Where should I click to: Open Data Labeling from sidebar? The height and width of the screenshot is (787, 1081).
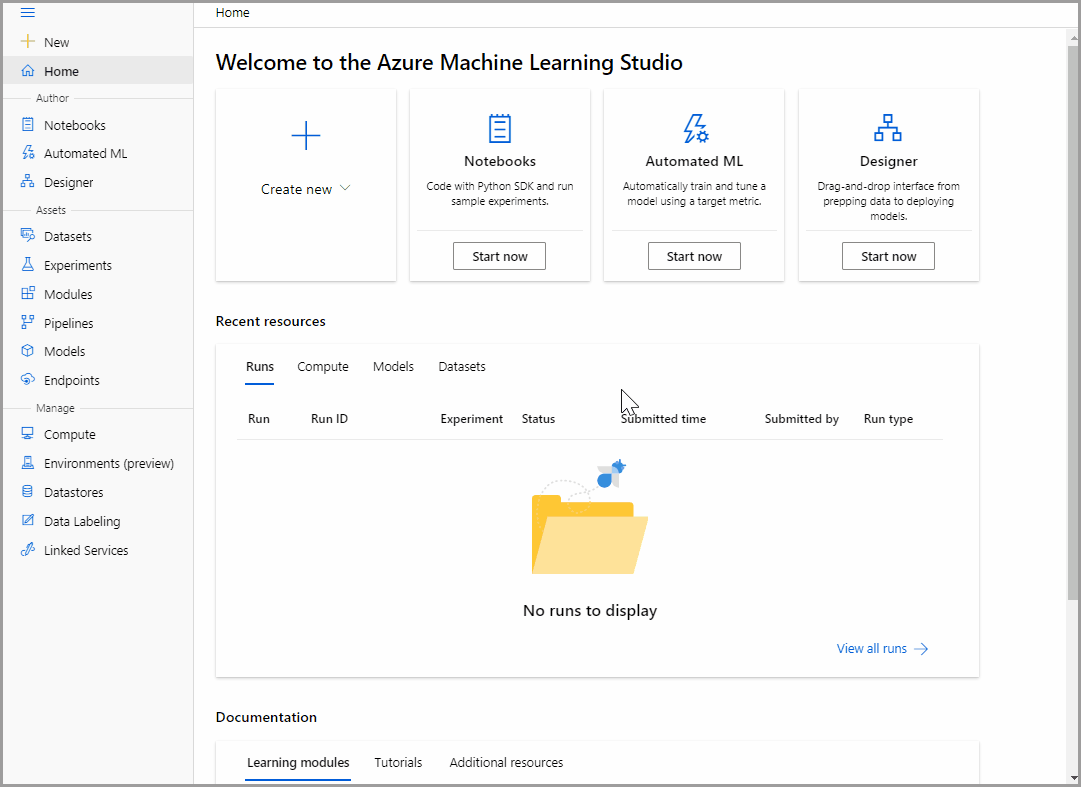[81, 522]
